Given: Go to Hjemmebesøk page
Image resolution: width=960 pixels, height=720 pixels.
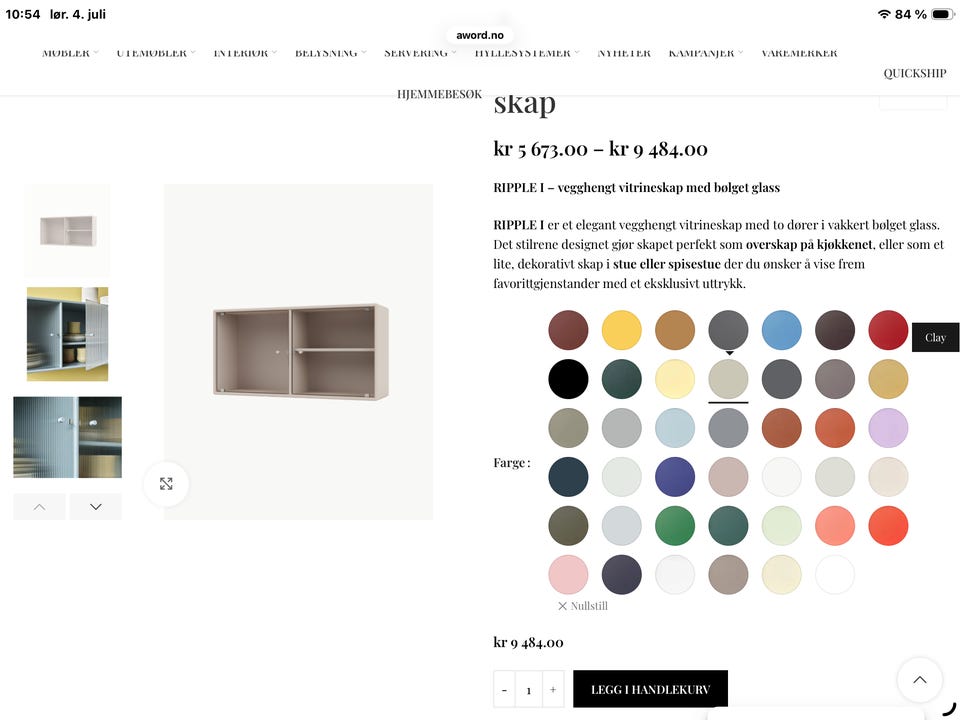Looking at the screenshot, I should pyautogui.click(x=440, y=94).
